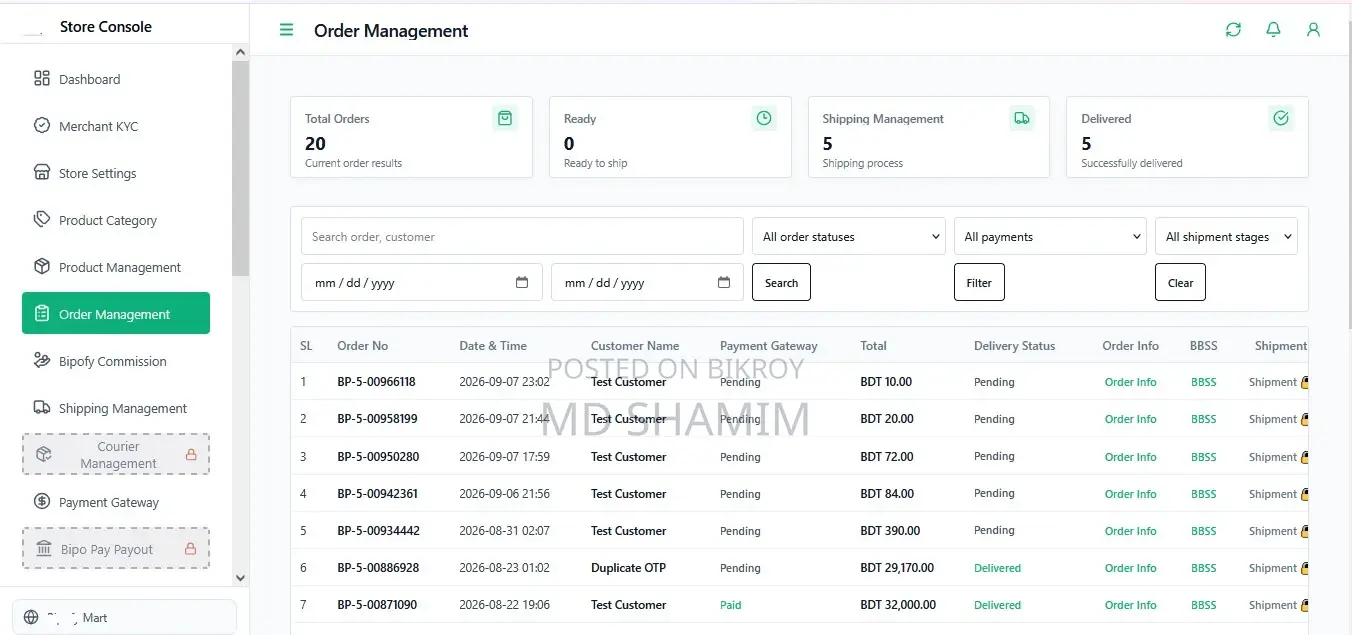Click the Delivered checkmark icon
Screen dimensions: 1352x635
1281,118
